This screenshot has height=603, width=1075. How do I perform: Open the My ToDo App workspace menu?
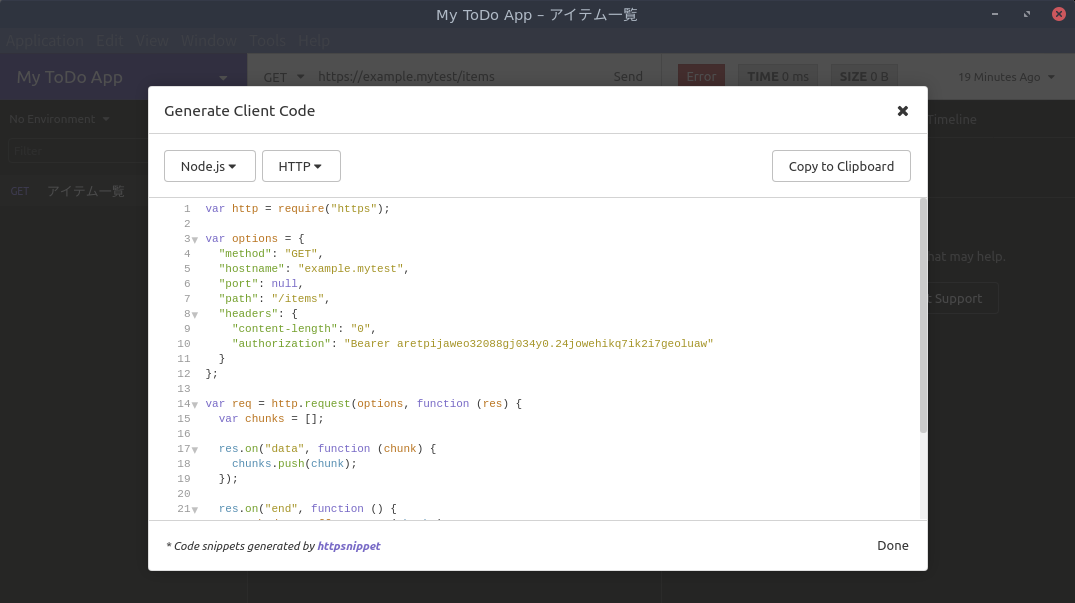[x=120, y=77]
